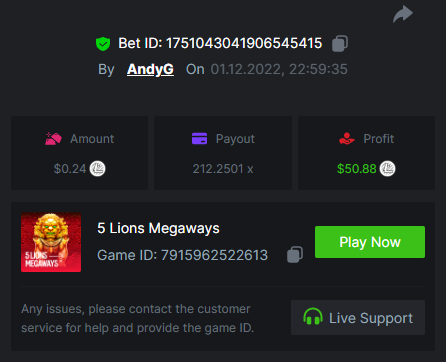Click the Litecoin coin beside $0.24

pos(97,169)
